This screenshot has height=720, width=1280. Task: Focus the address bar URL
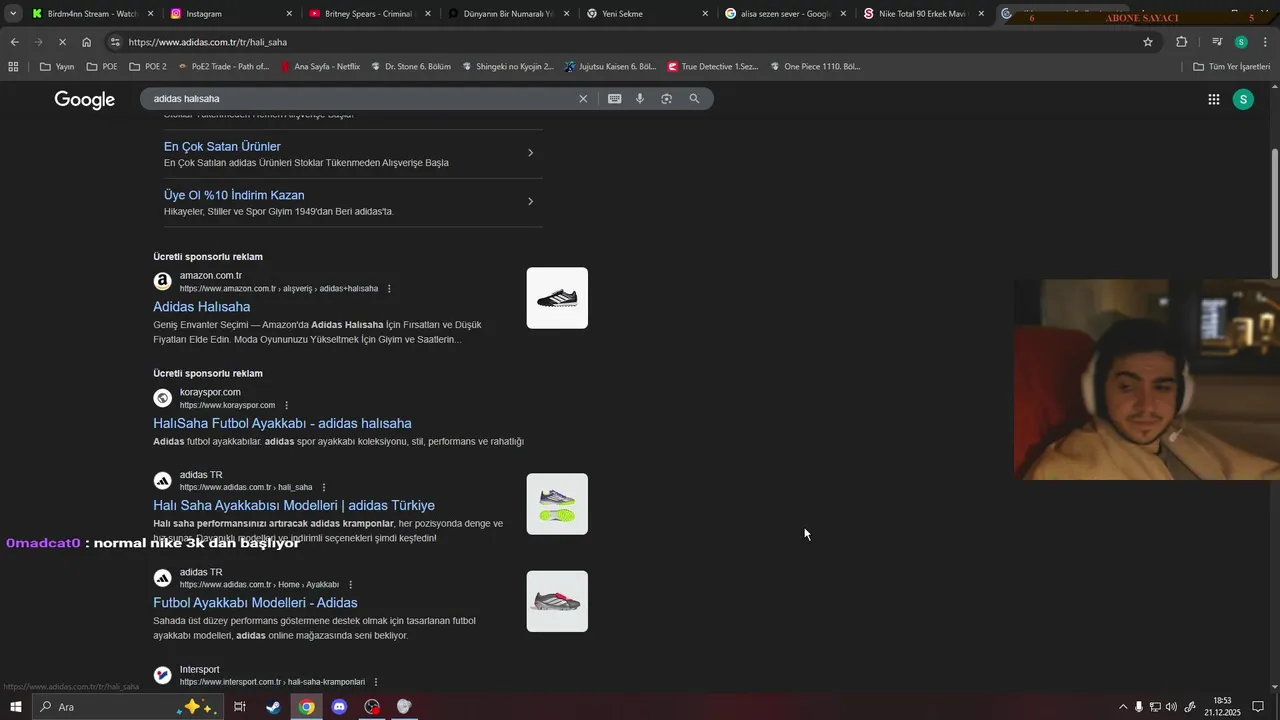208,42
